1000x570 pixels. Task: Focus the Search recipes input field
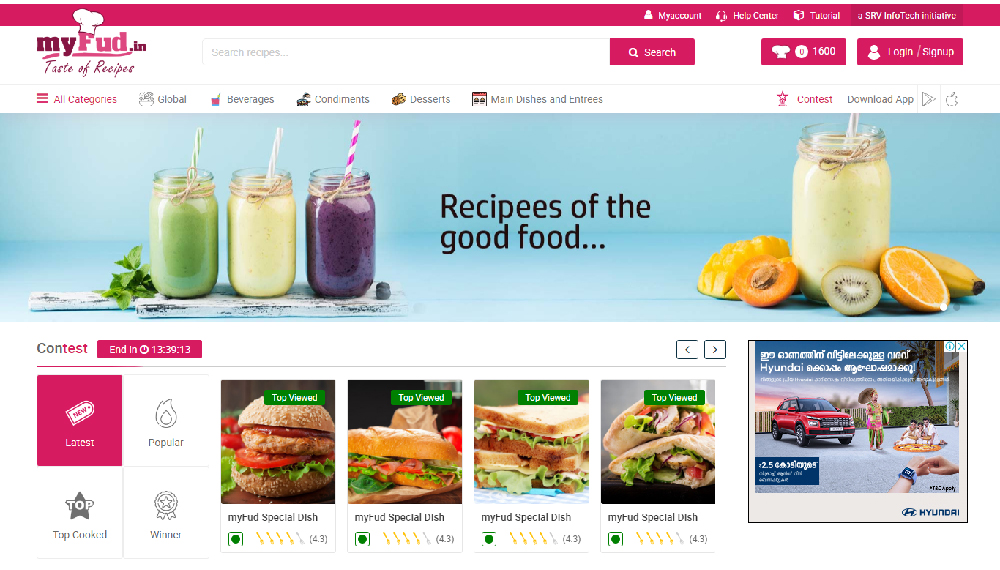point(406,52)
